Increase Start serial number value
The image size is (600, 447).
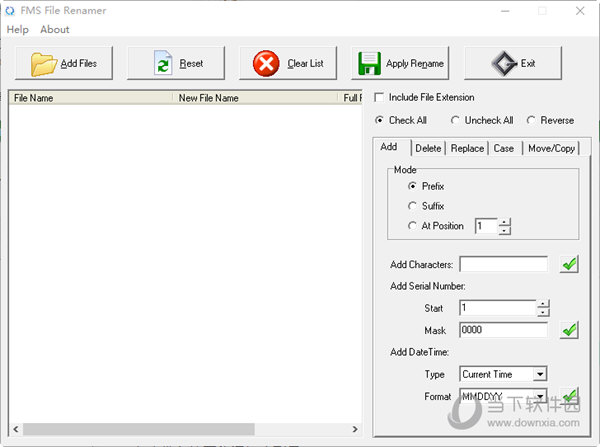tap(543, 304)
